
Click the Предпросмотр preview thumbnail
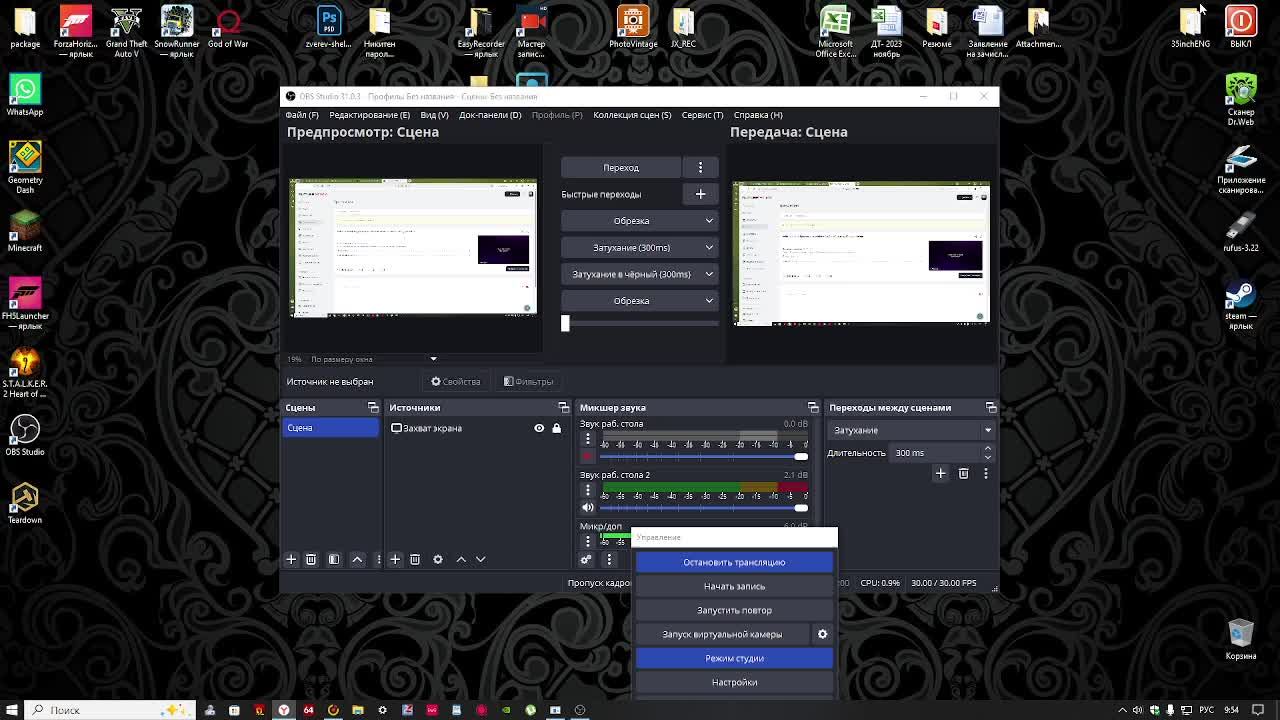click(413, 248)
